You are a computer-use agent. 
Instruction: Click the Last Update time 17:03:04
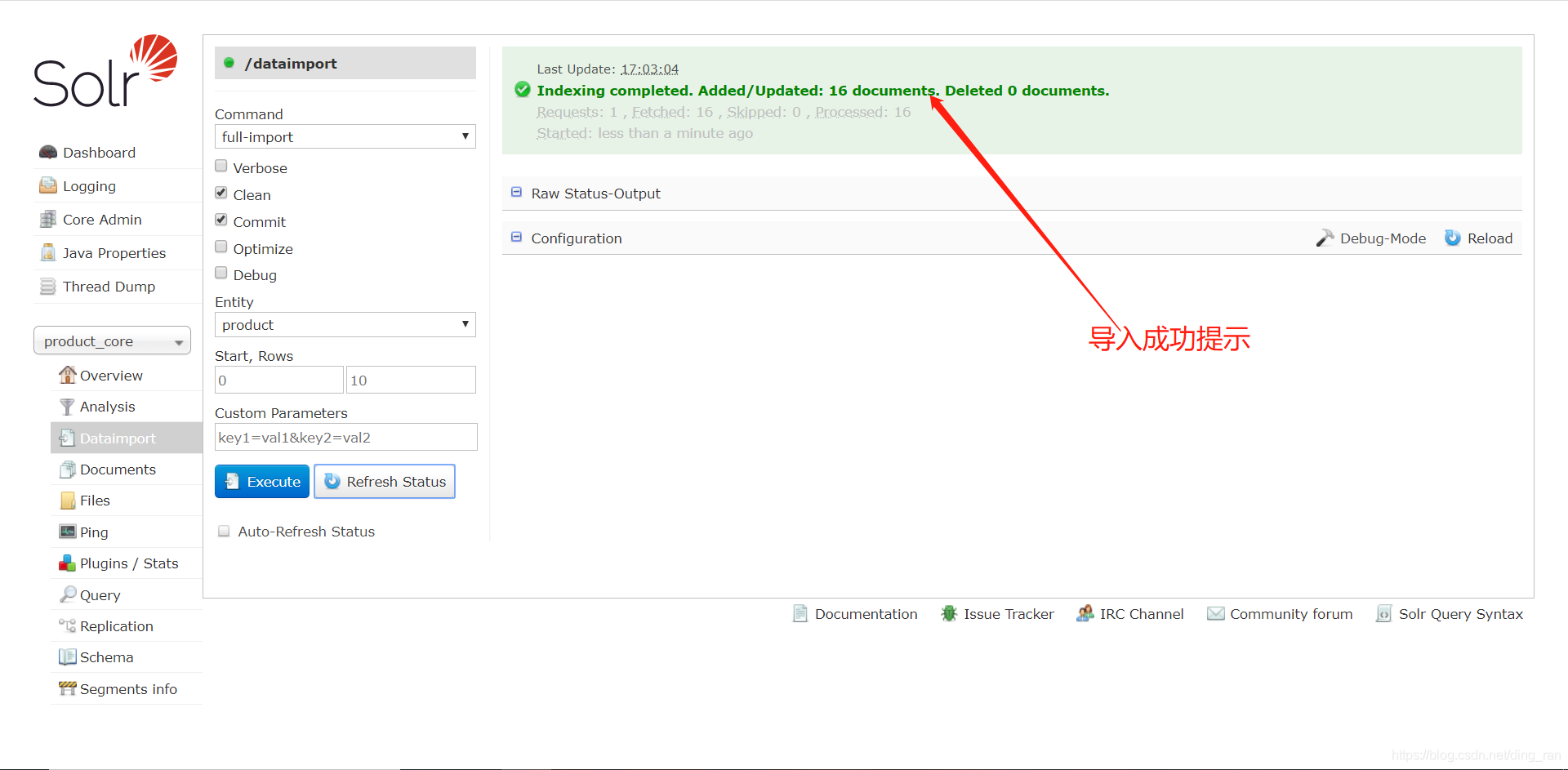[649, 69]
